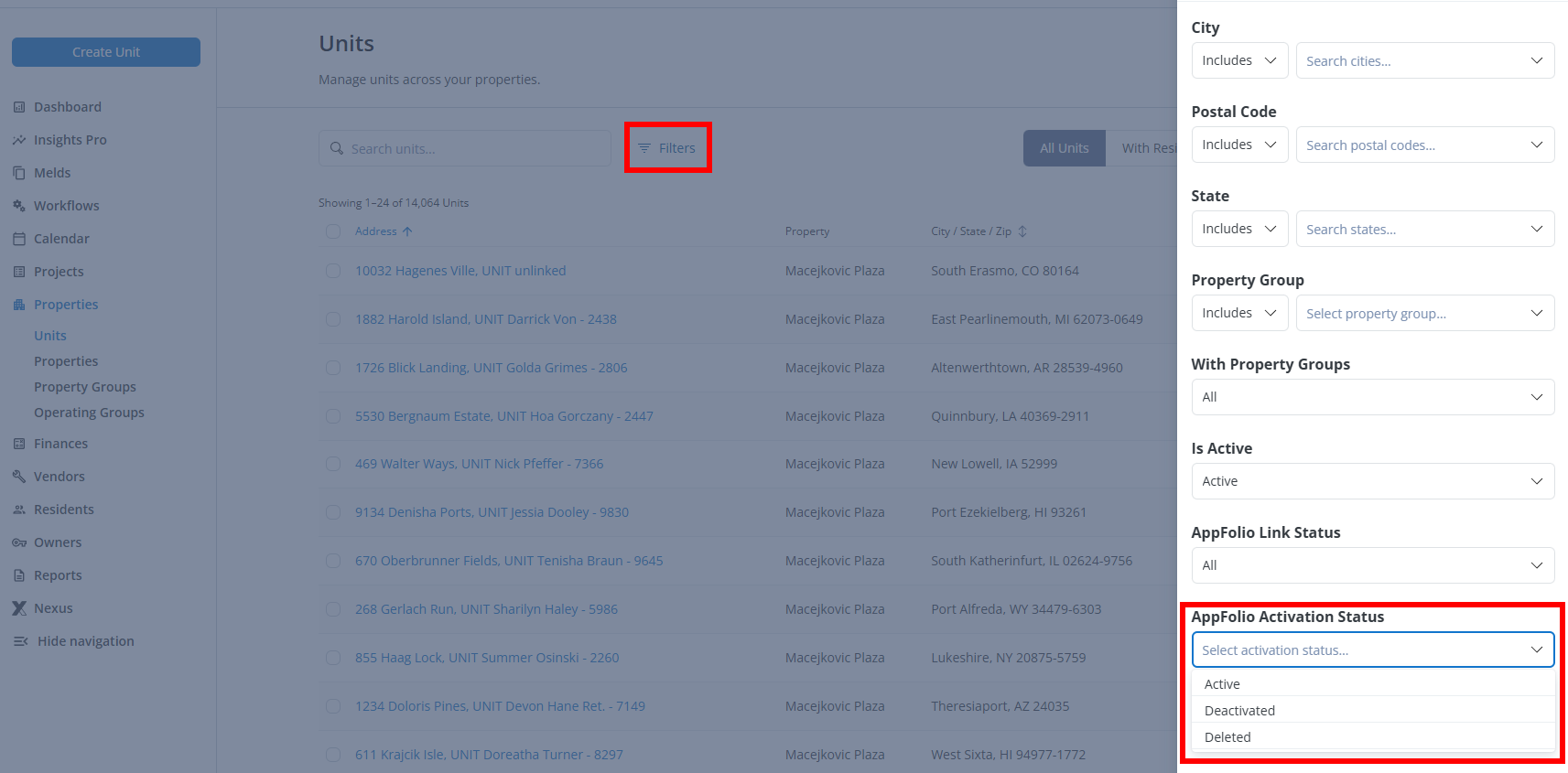Open the With Property Groups dropdown

pyautogui.click(x=1373, y=397)
